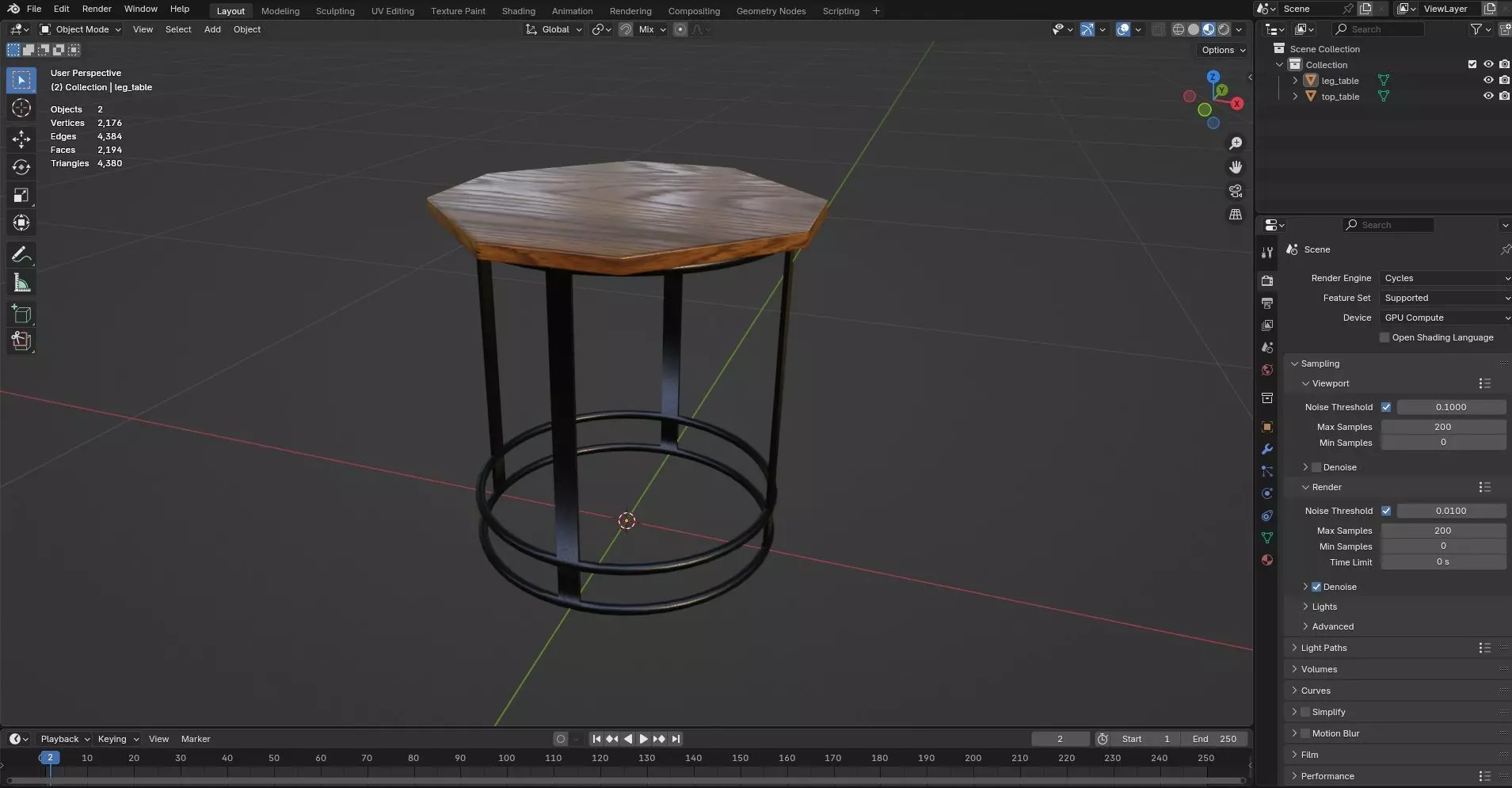Screen dimensions: 1512x788
Task: Switch to the Shading workspace tab
Action: point(519,11)
